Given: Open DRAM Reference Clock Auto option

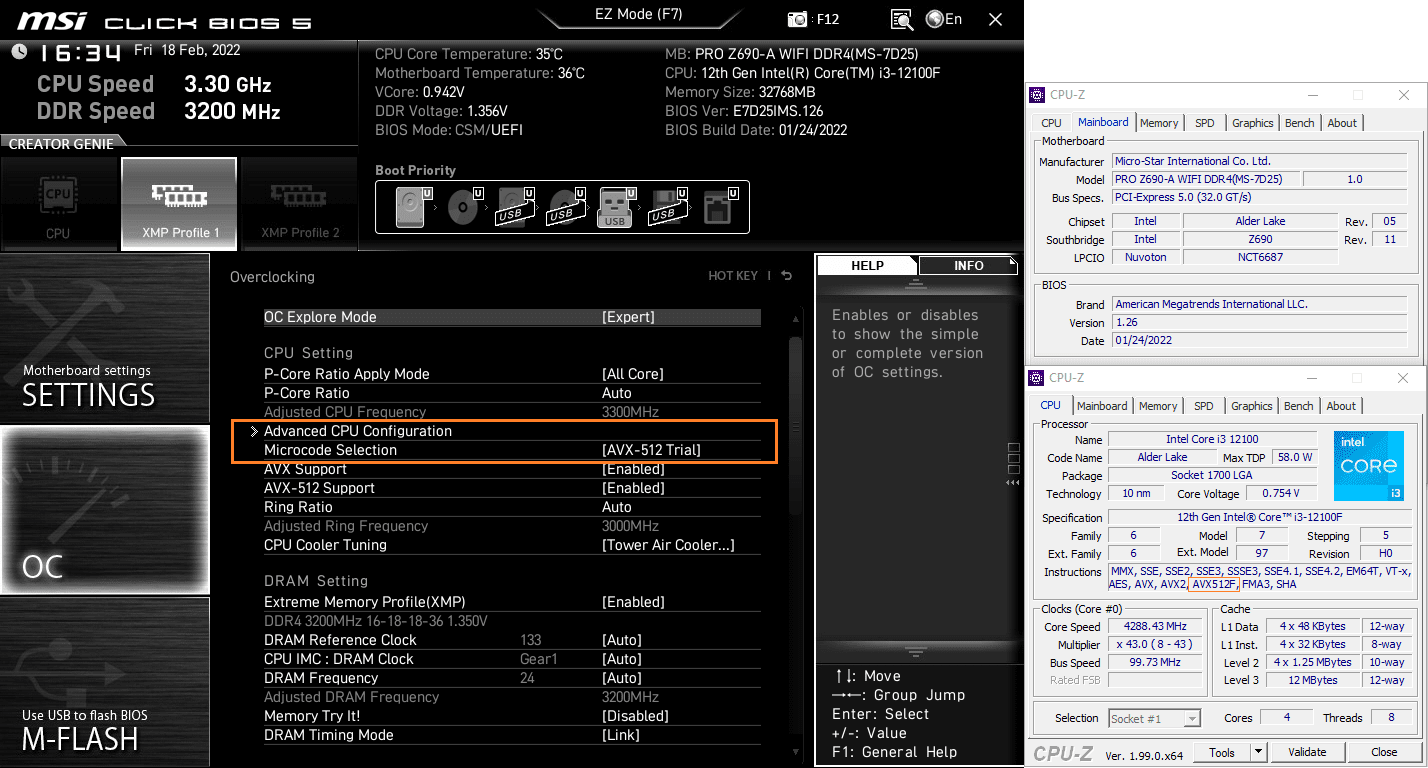Looking at the screenshot, I should [x=622, y=640].
